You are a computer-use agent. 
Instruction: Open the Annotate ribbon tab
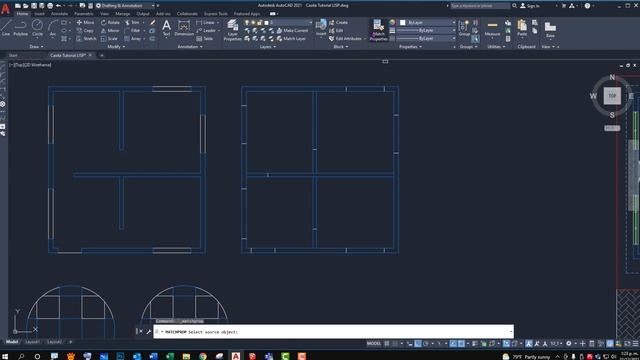60,13
